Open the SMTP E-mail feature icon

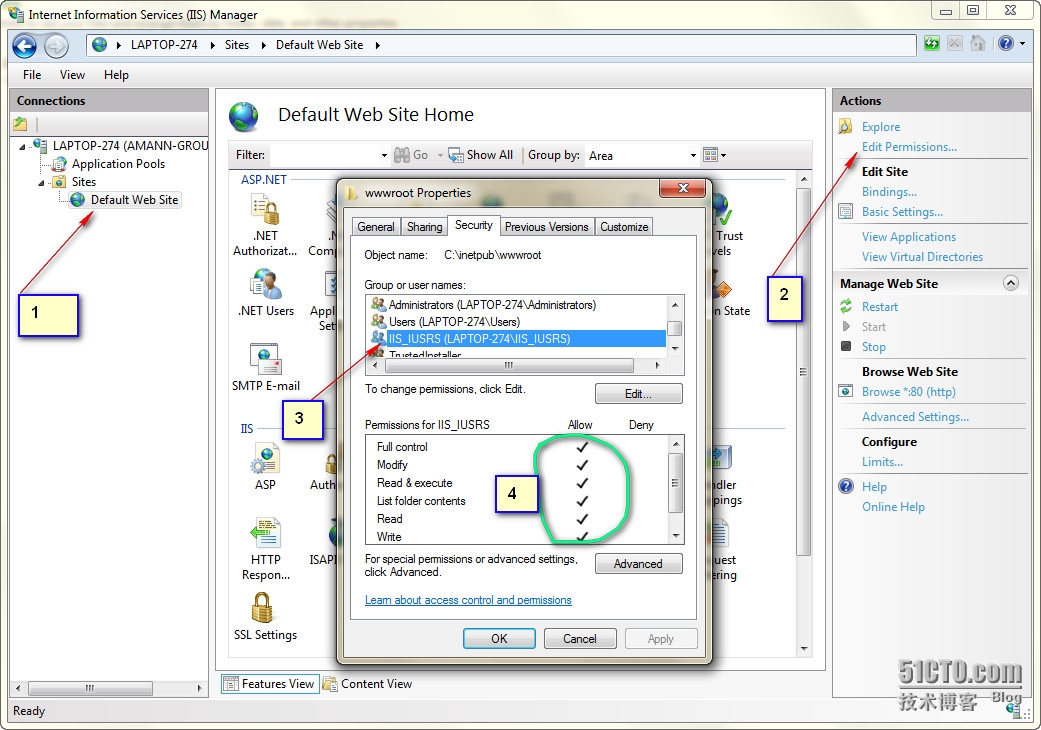(266, 359)
